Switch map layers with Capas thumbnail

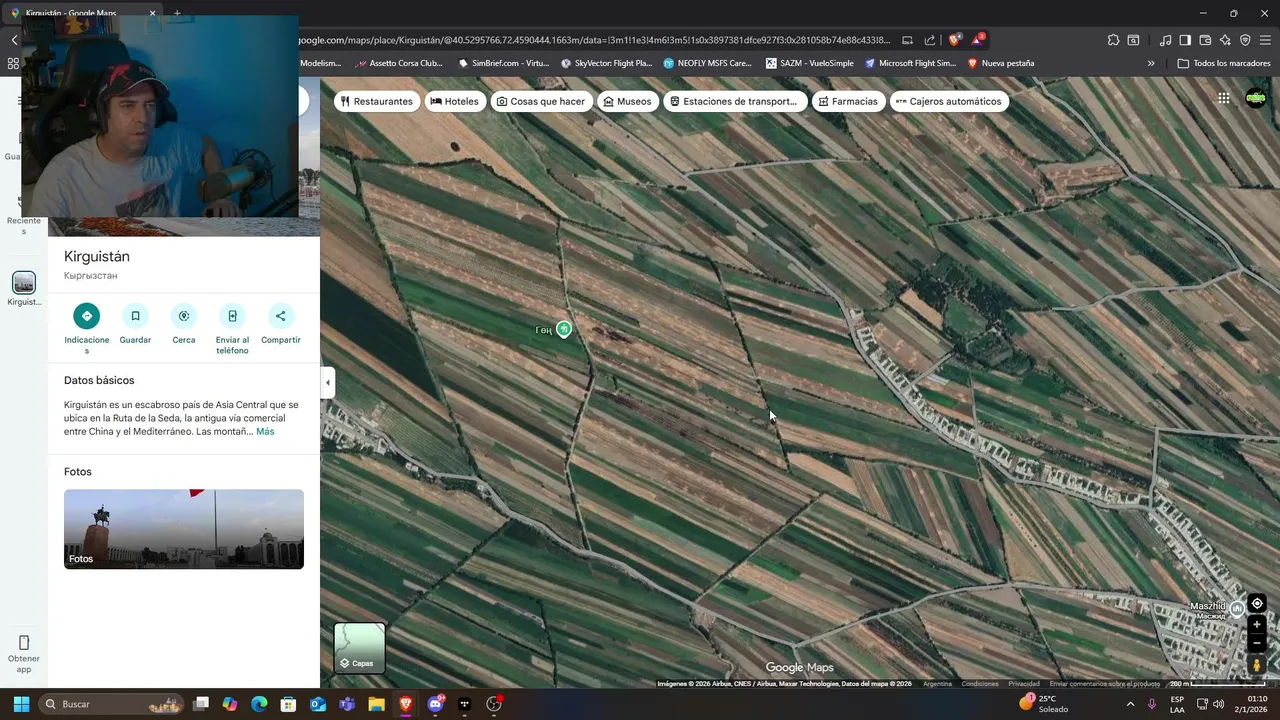(x=359, y=647)
